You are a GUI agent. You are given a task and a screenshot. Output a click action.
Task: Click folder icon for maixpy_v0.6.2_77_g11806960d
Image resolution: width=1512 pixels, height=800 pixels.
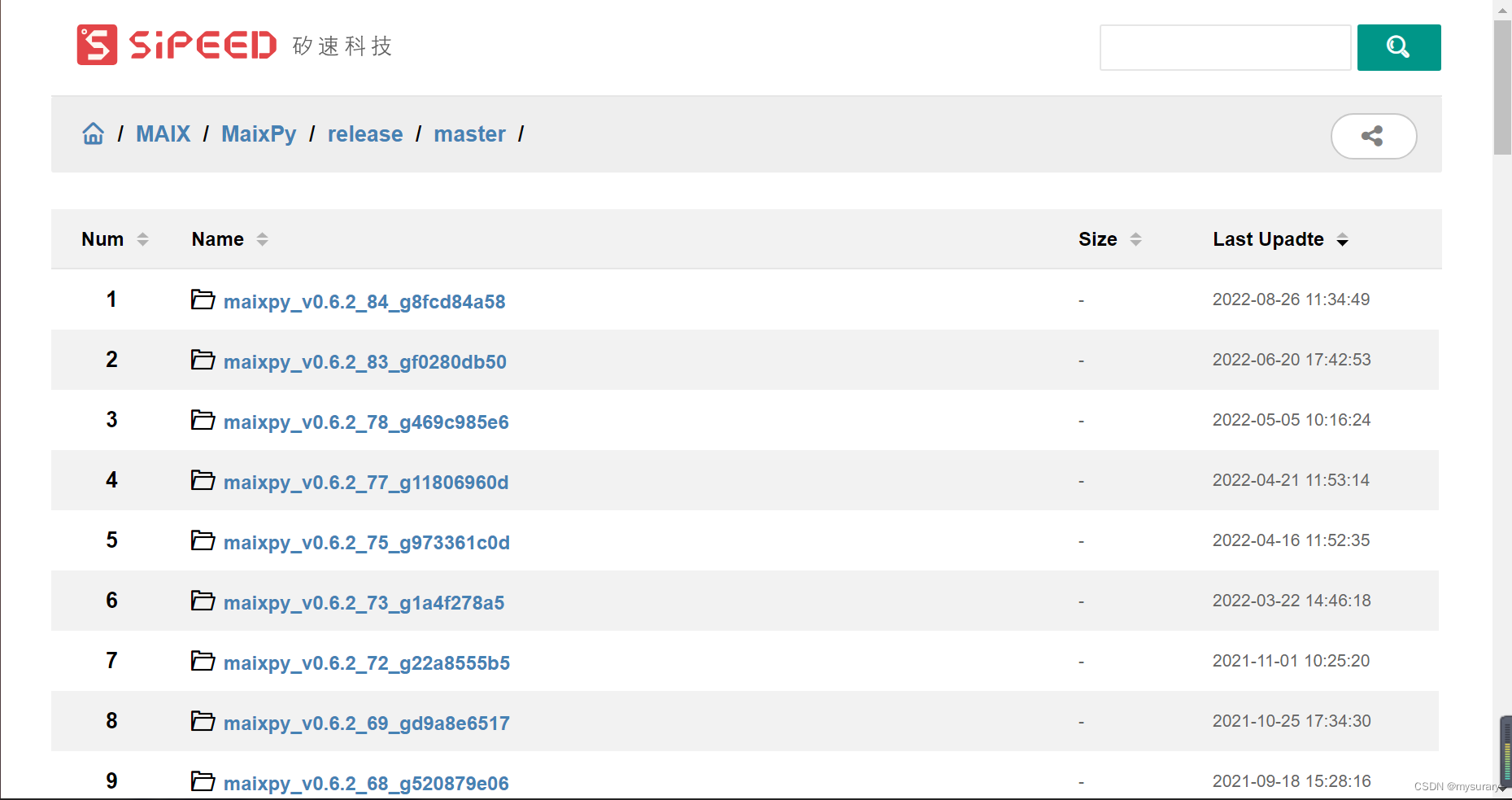click(203, 480)
